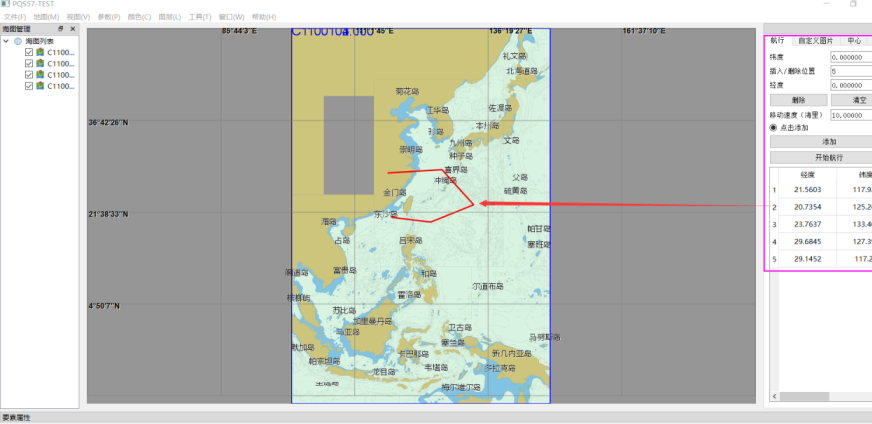Click the 删除 button
The height and width of the screenshot is (424, 872).
tap(798, 100)
